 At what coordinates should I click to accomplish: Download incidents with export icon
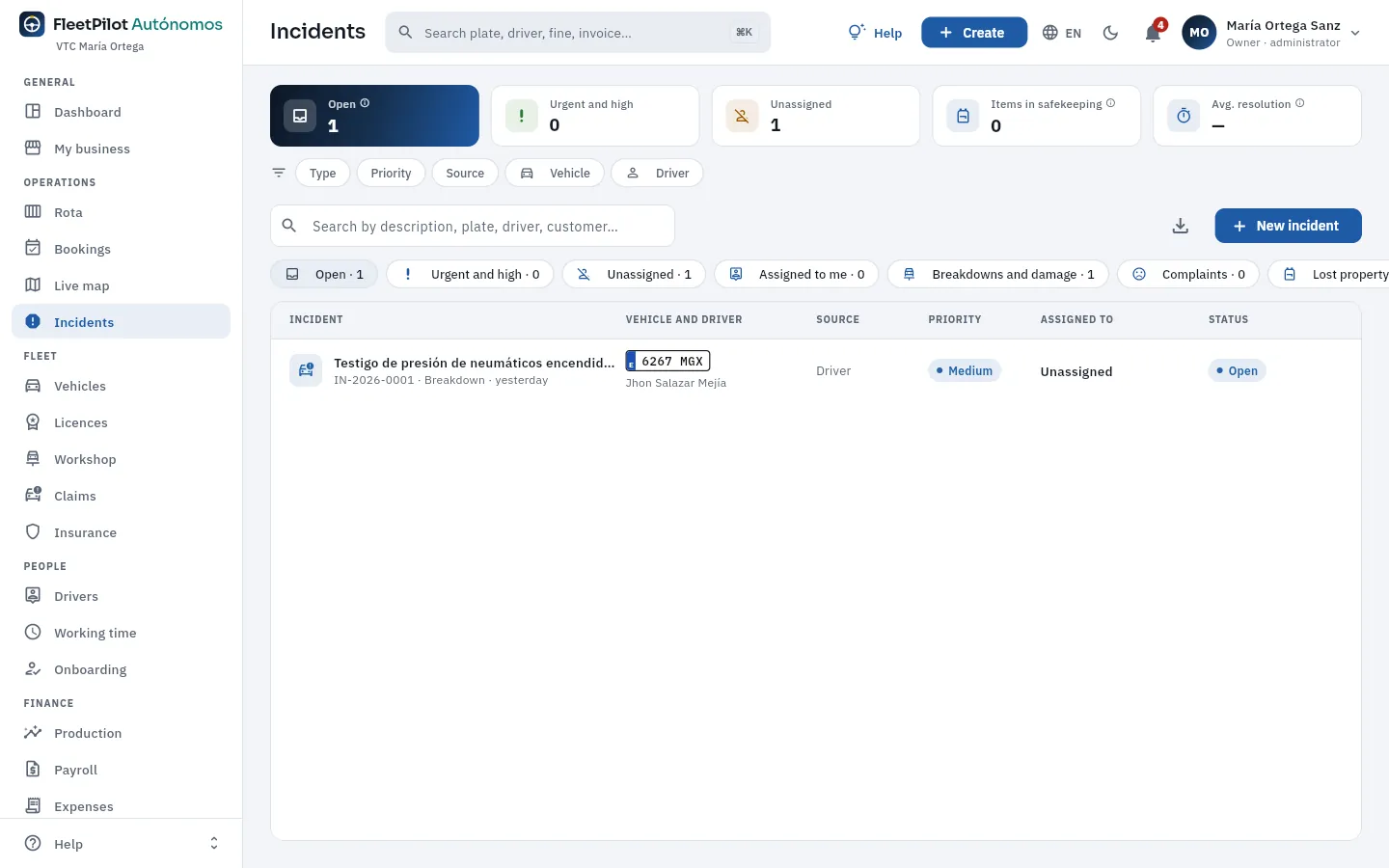click(1180, 226)
